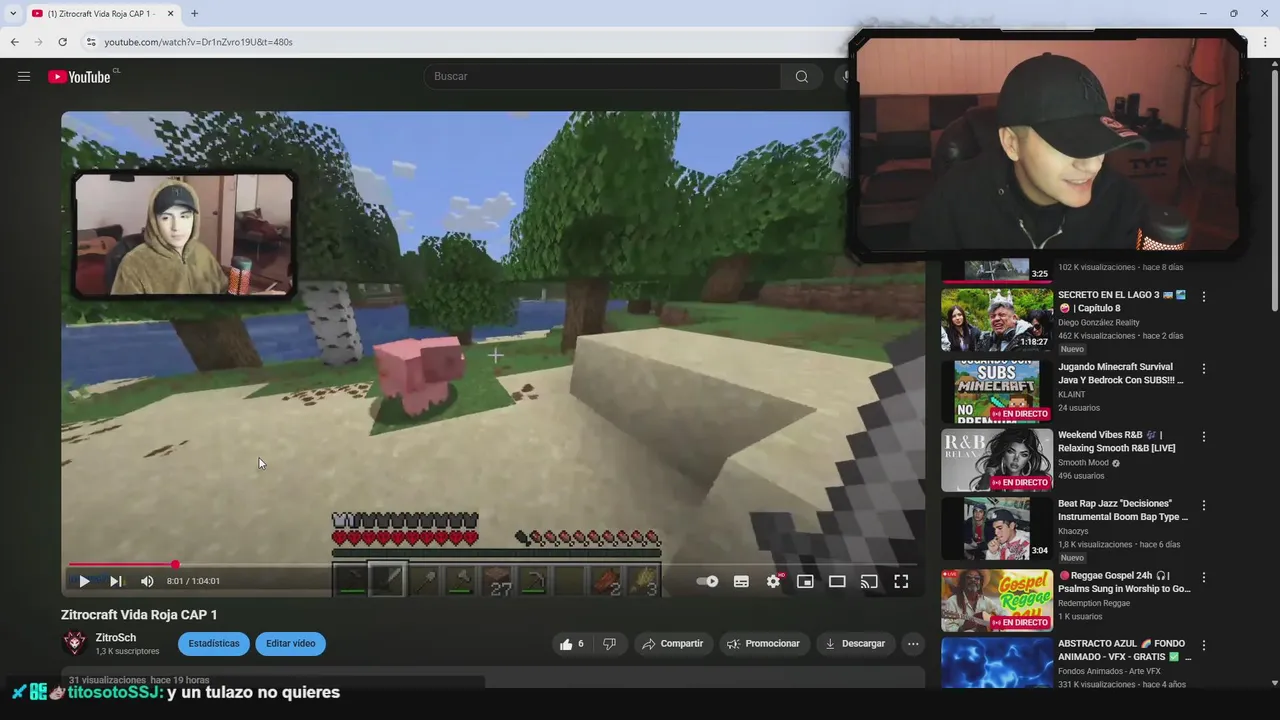Open SECRETO EN EL LAGO 3 thumbnail

[996, 320]
